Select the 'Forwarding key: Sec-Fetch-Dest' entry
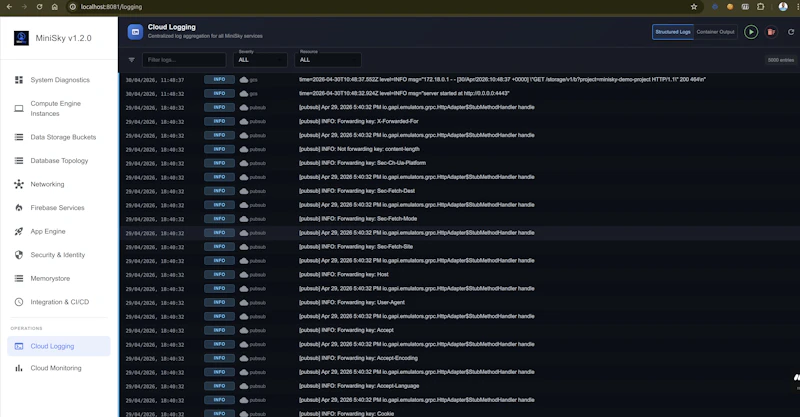This screenshot has height=417, width=800. click(357, 191)
